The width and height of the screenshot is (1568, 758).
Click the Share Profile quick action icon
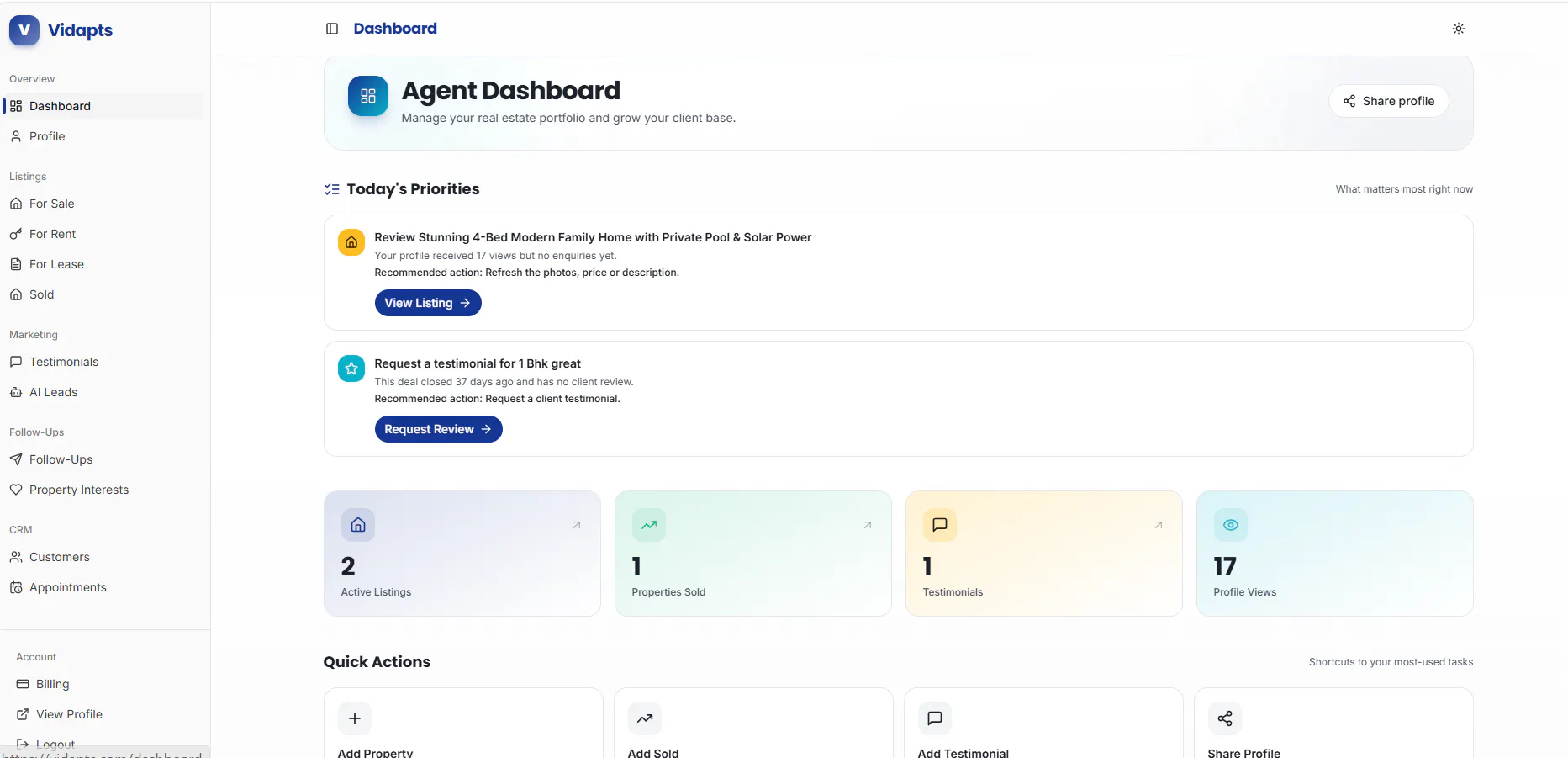(1225, 718)
